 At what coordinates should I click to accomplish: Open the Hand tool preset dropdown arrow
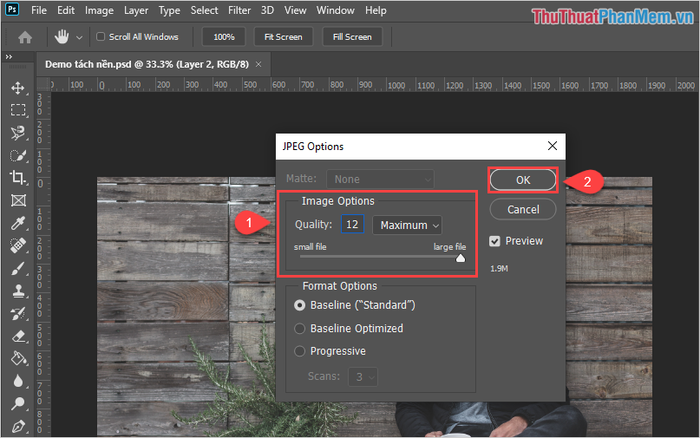79,38
